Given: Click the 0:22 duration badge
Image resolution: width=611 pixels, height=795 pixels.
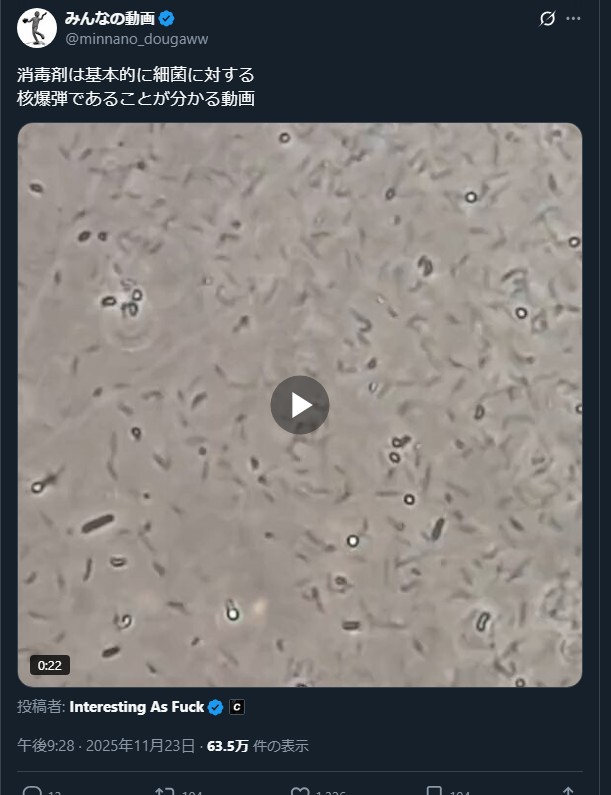Looking at the screenshot, I should (50, 665).
